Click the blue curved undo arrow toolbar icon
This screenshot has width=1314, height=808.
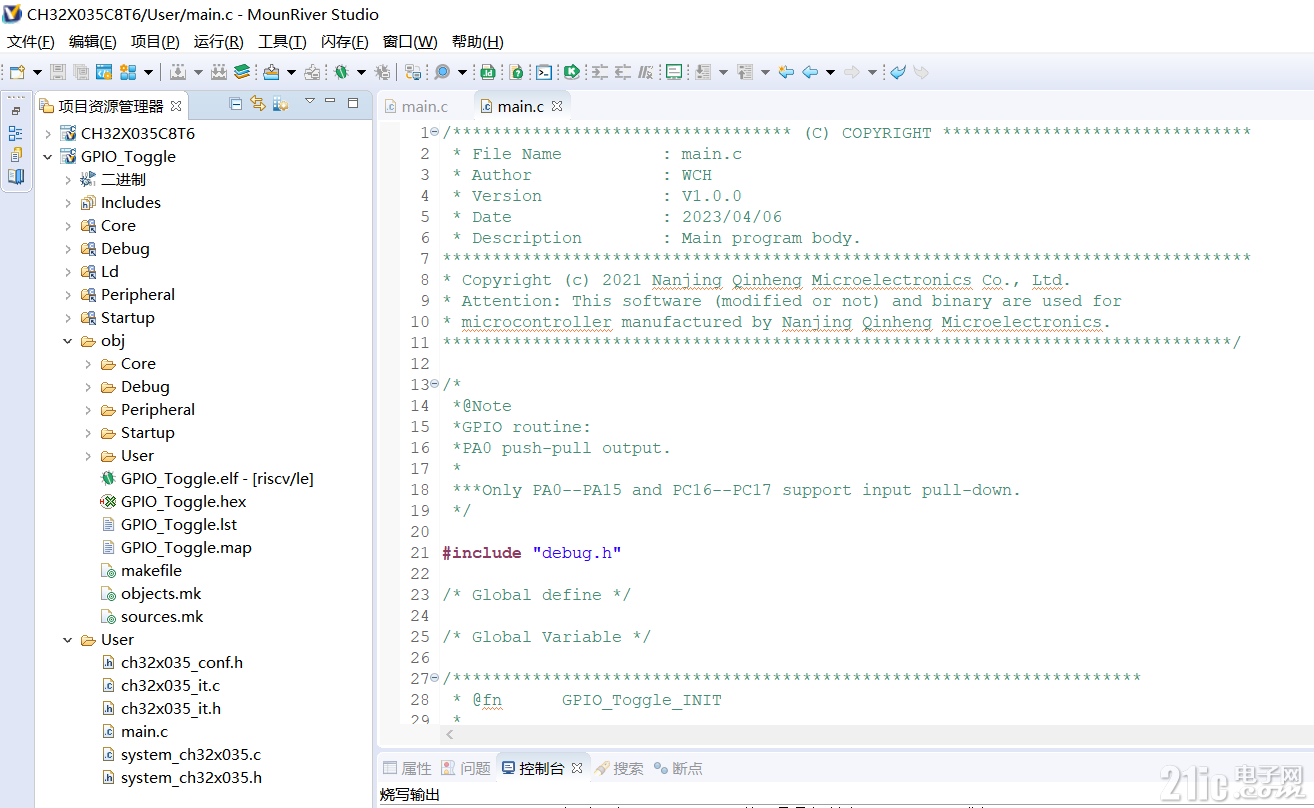[898, 72]
